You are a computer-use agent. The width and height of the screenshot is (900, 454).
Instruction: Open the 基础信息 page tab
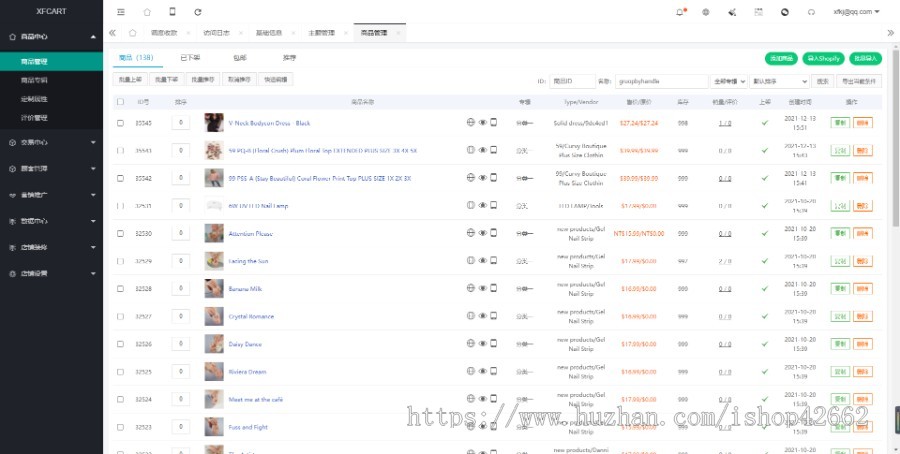click(269, 33)
